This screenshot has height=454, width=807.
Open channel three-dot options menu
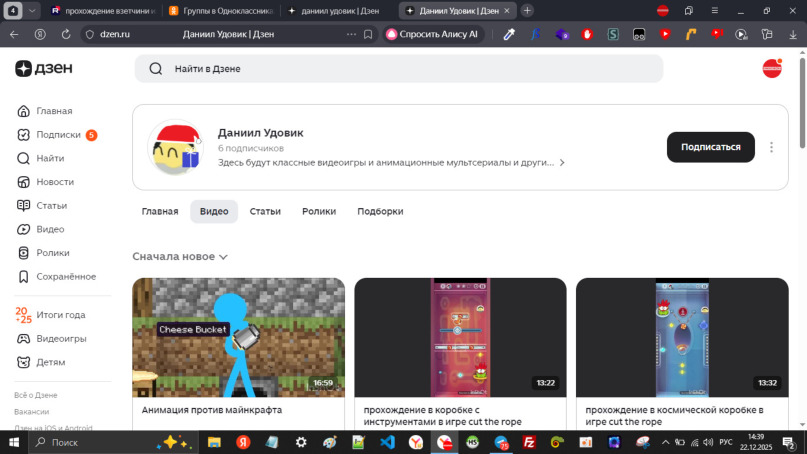pos(771,147)
